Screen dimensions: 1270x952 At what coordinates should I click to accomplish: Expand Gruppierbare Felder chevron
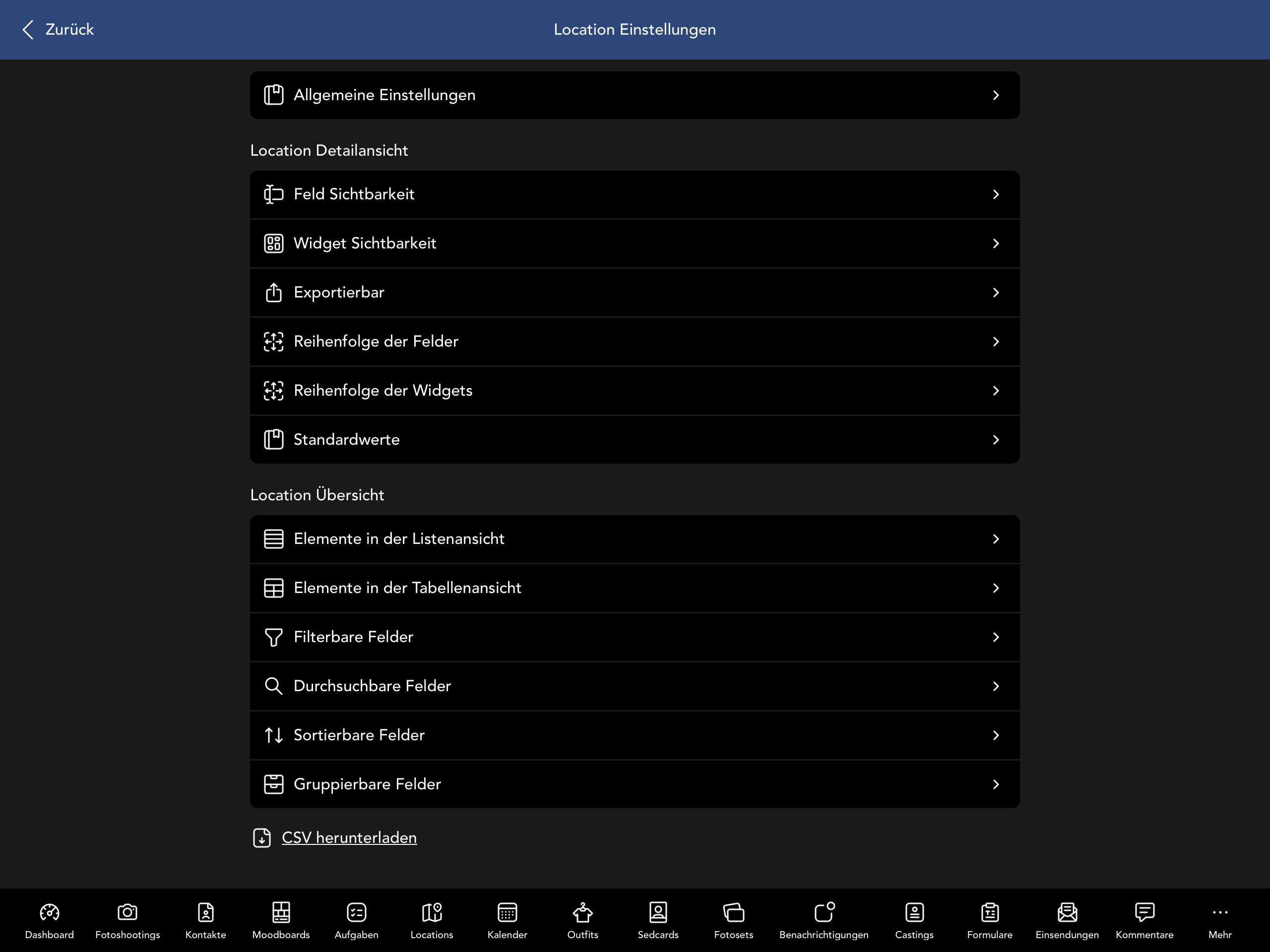996,784
